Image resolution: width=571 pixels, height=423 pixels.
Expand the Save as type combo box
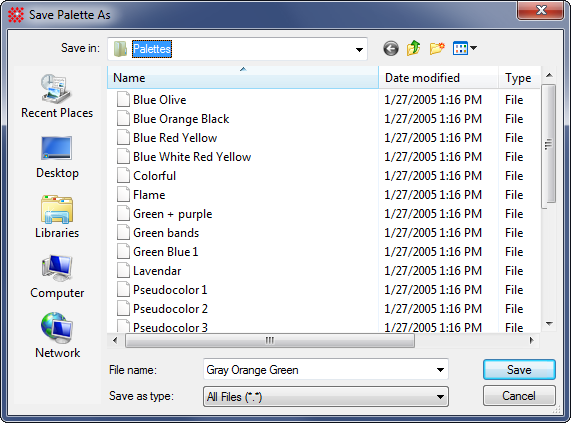coord(326,396)
